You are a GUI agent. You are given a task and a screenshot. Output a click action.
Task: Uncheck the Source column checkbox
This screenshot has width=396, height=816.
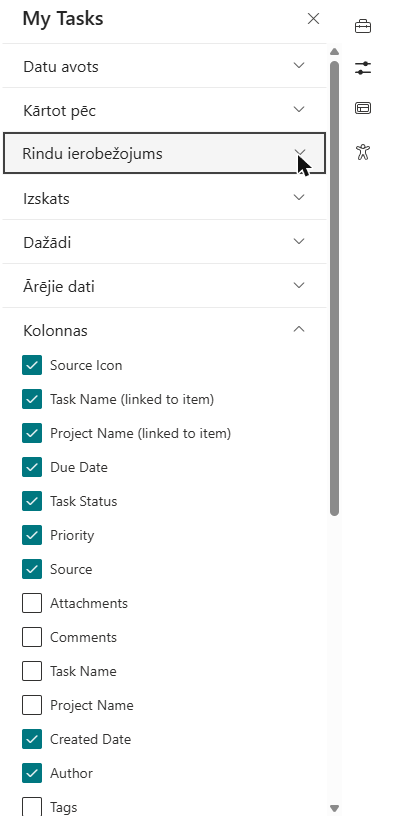pos(32,569)
